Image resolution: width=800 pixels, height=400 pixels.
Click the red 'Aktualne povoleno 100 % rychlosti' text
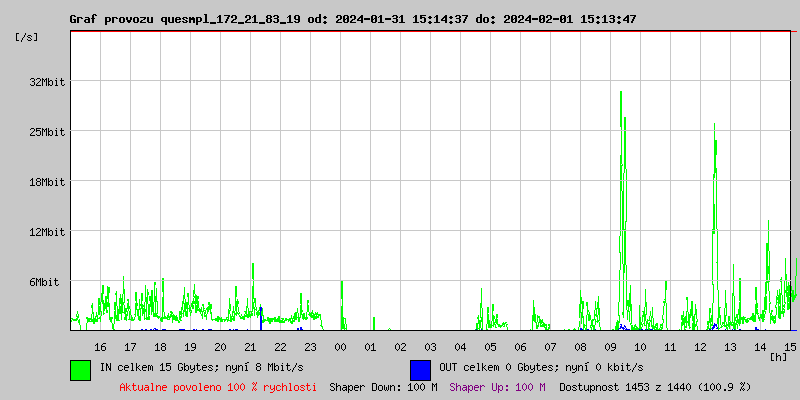tap(218, 386)
